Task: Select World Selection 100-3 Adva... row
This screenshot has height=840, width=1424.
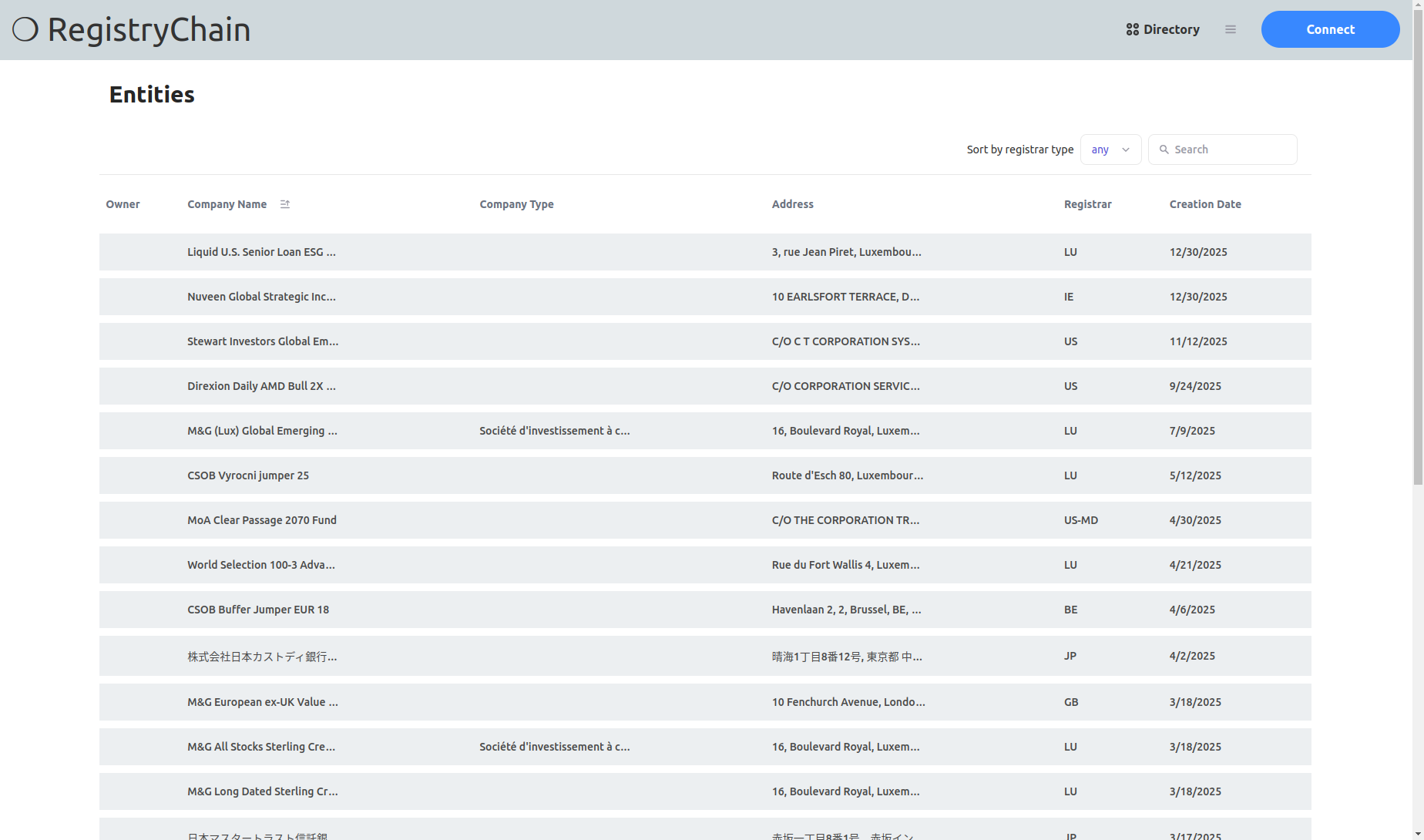Action: pos(705,565)
